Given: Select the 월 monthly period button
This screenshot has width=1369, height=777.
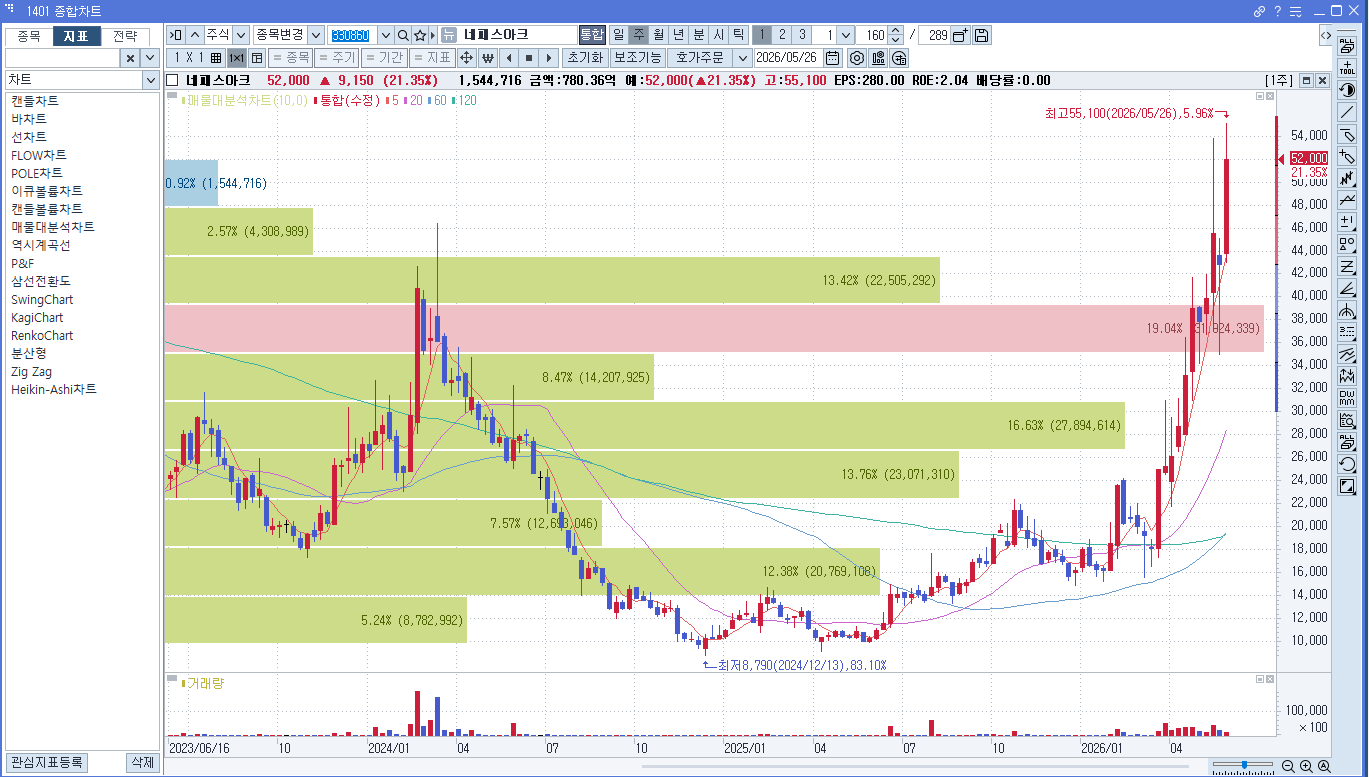Looking at the screenshot, I should point(658,35).
